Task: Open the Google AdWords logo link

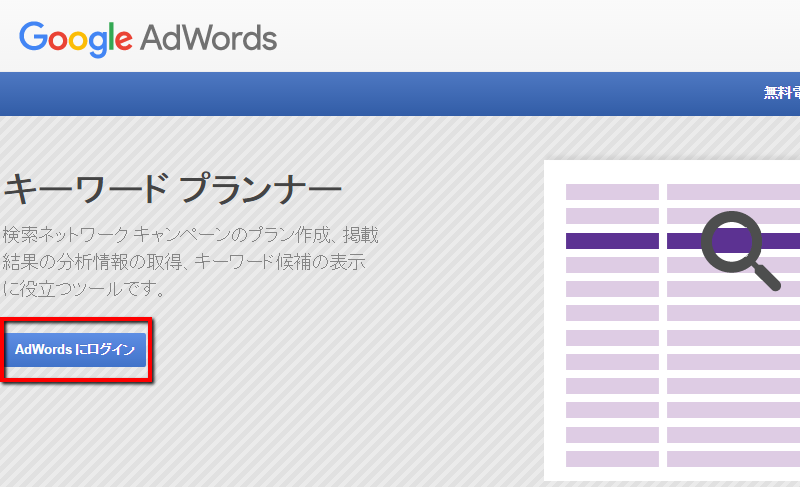Action: (148, 39)
